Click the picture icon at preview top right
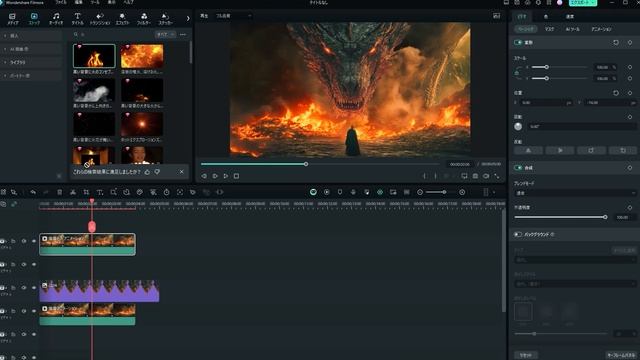The image size is (640, 360). point(496,16)
